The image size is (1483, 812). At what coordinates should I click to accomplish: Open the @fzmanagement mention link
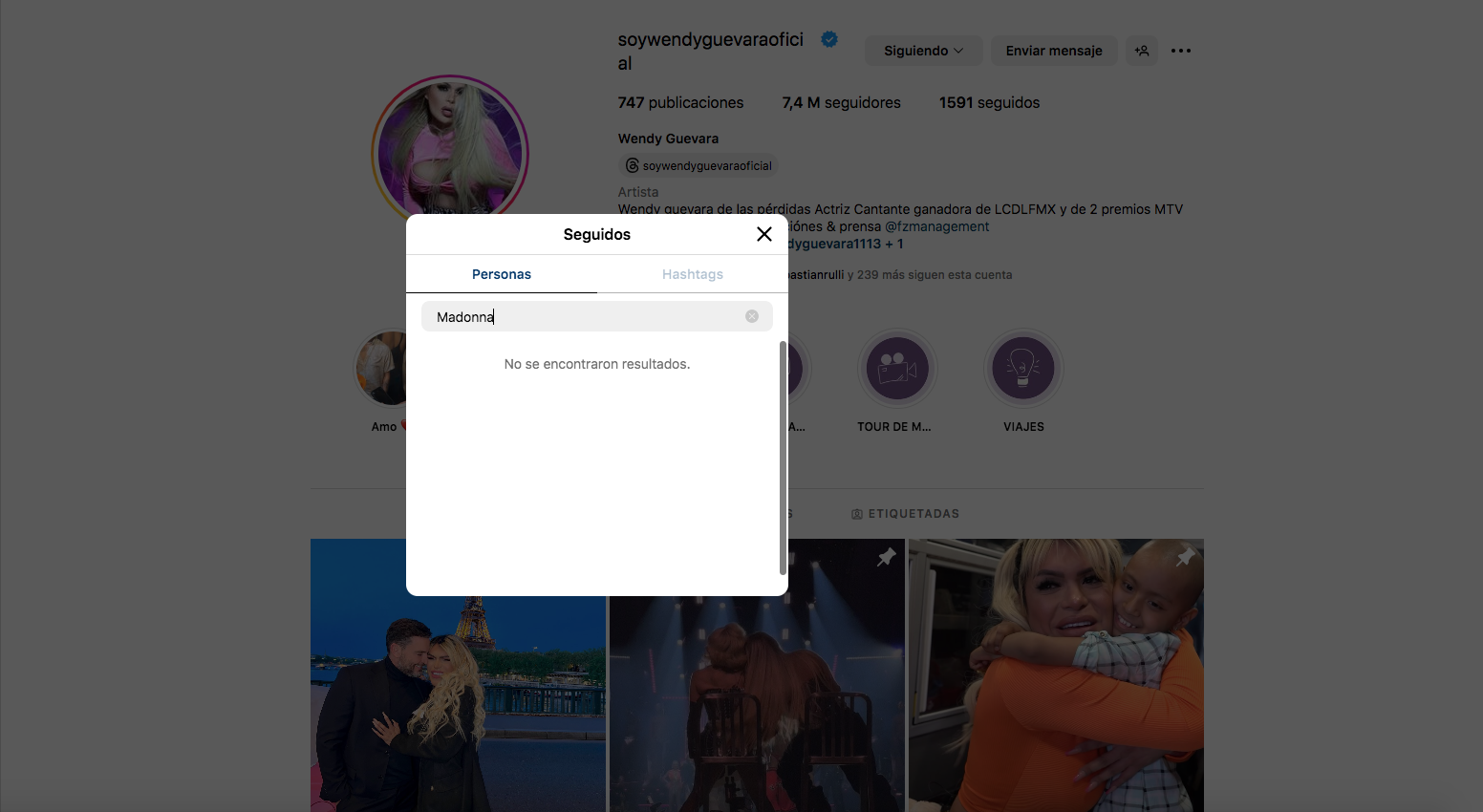pos(936,226)
